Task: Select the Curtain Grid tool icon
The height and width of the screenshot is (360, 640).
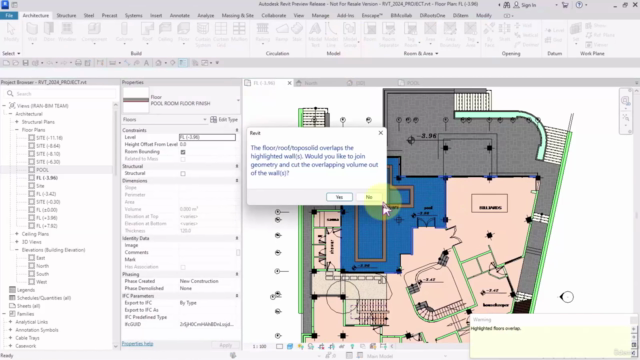Action: point(221,29)
